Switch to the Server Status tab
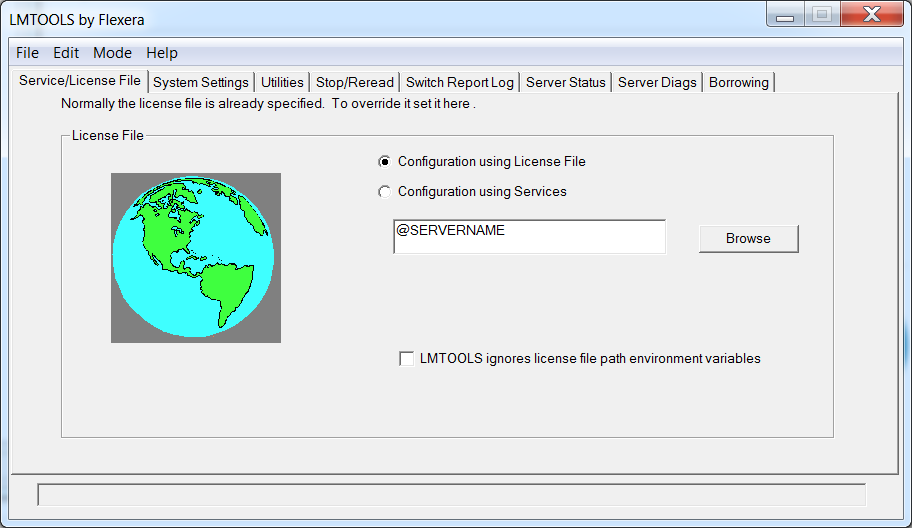This screenshot has width=912, height=528. (565, 83)
